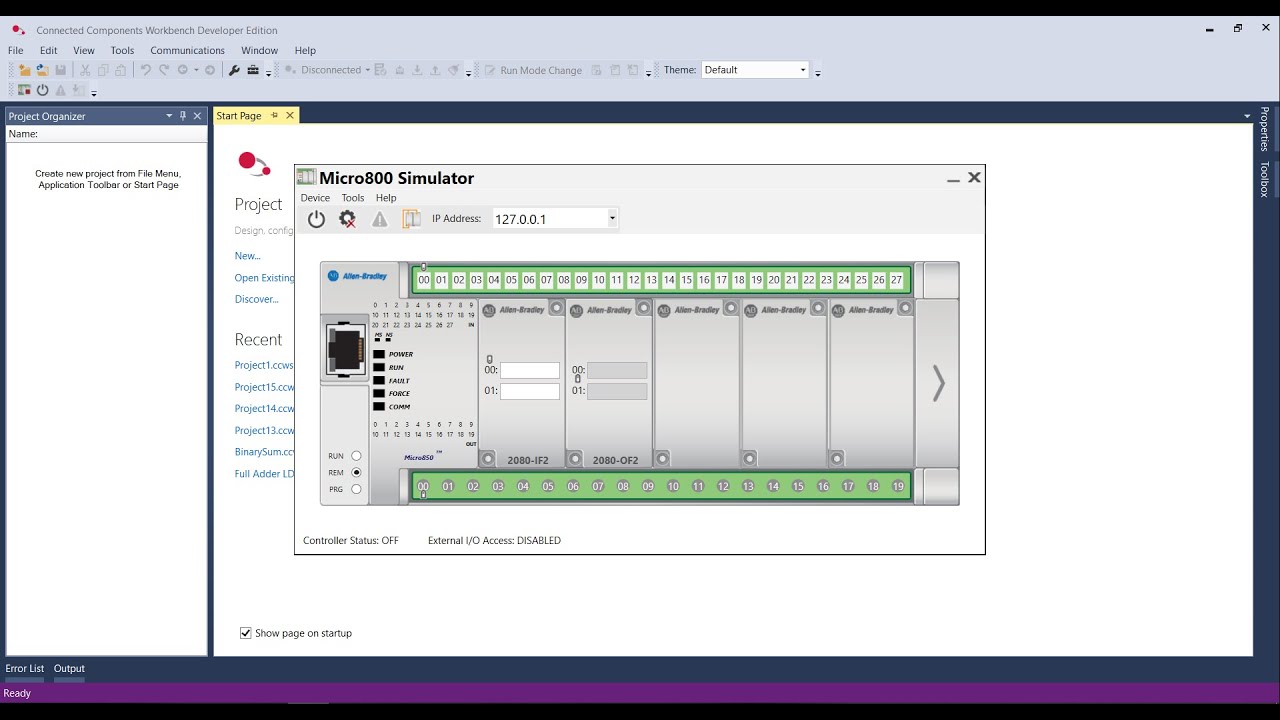This screenshot has width=1280, height=720.
Task: Expand the navigate back history dropdown arrow
Action: [196, 70]
